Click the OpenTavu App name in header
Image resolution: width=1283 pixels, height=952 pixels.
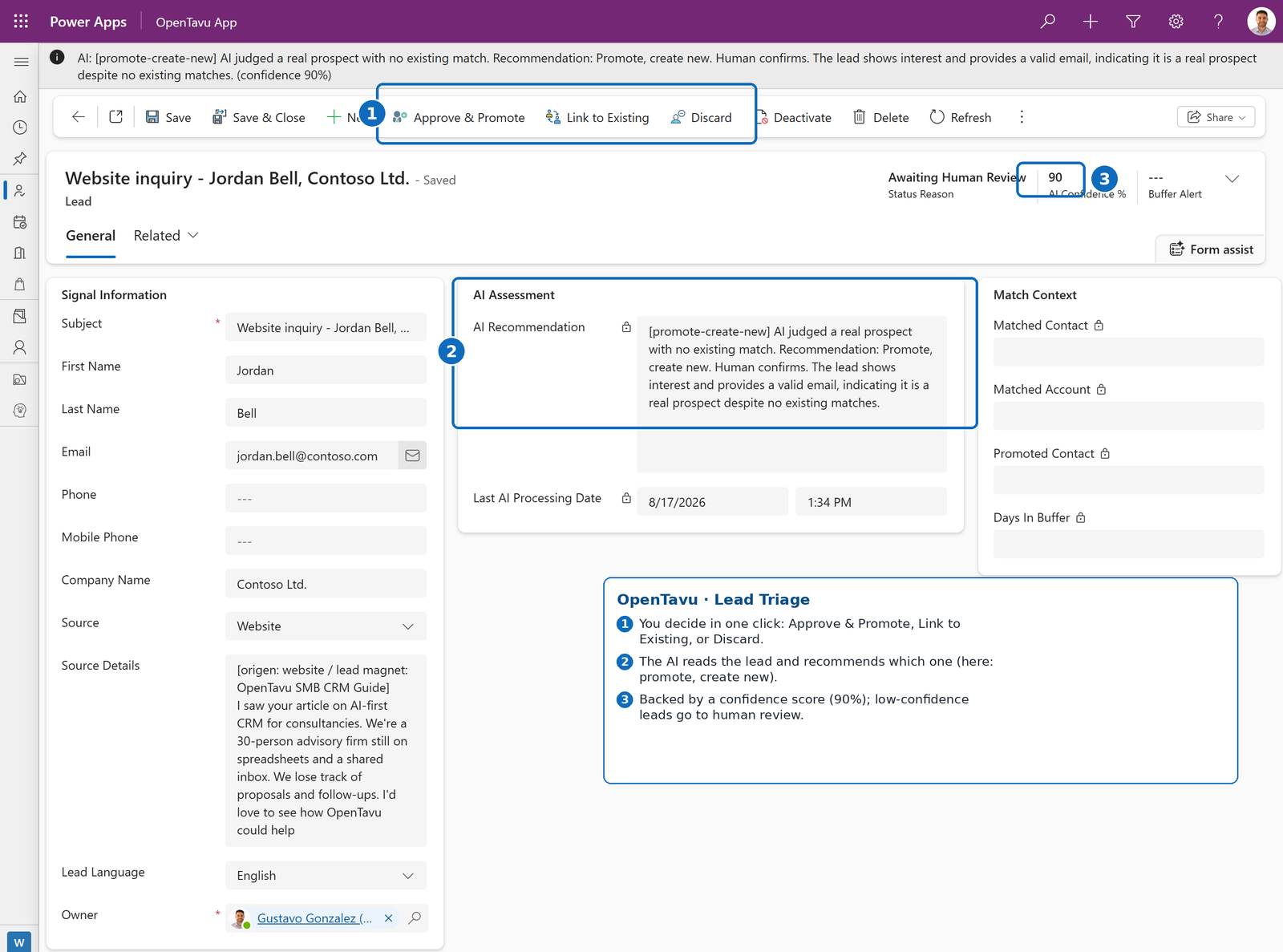click(196, 22)
